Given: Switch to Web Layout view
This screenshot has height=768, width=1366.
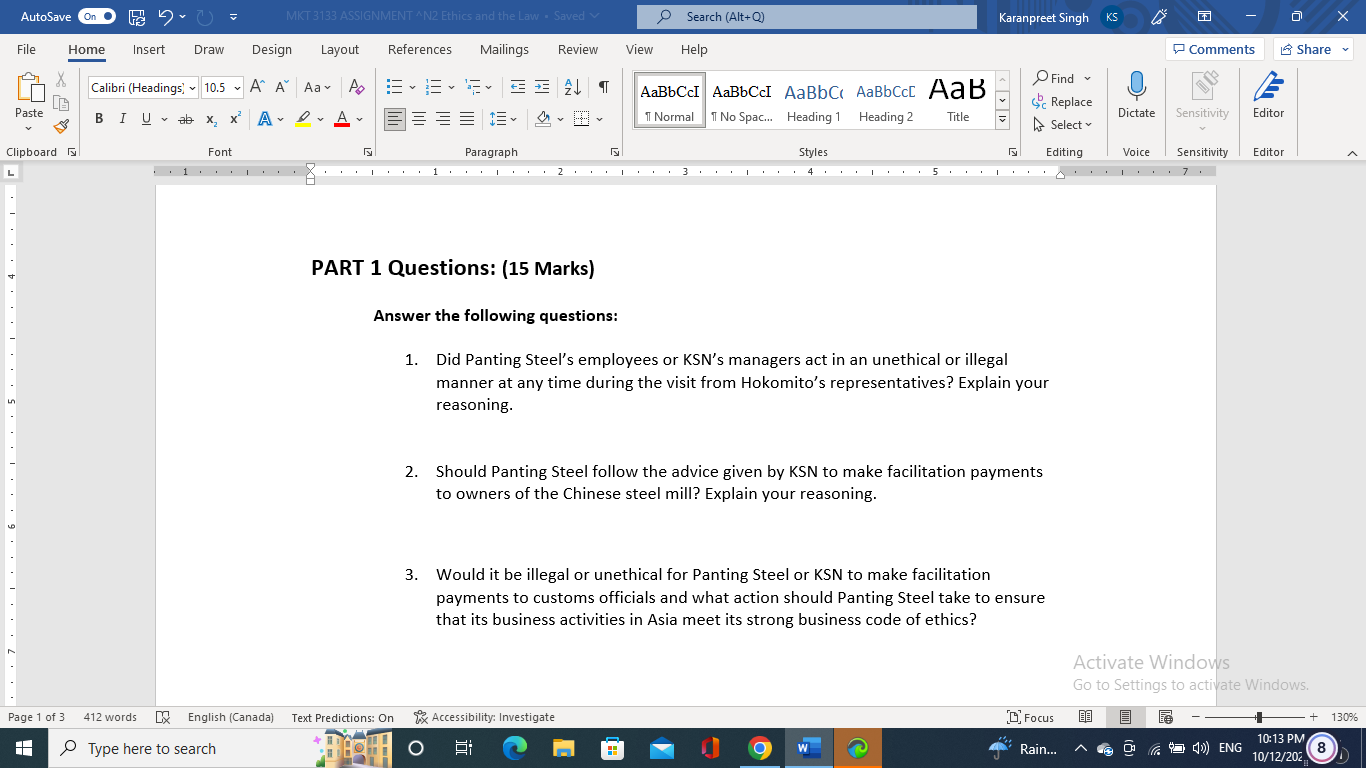Looking at the screenshot, I should pyautogui.click(x=1165, y=717).
